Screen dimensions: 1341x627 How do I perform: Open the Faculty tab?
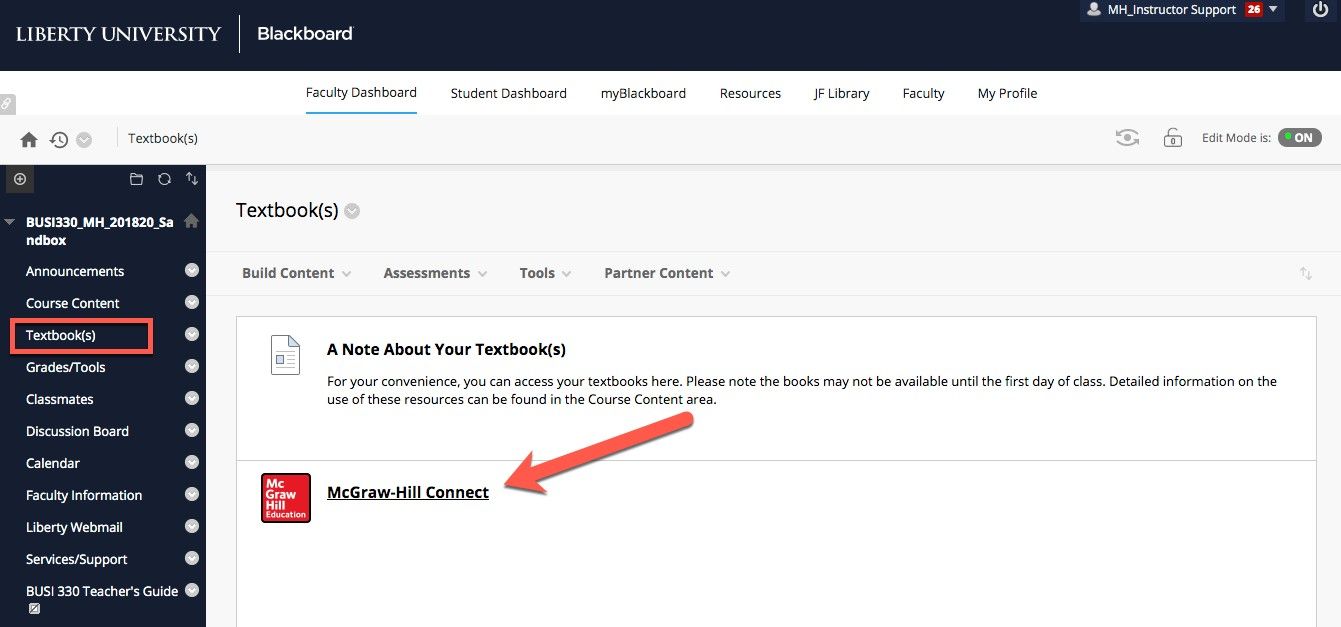[x=923, y=93]
